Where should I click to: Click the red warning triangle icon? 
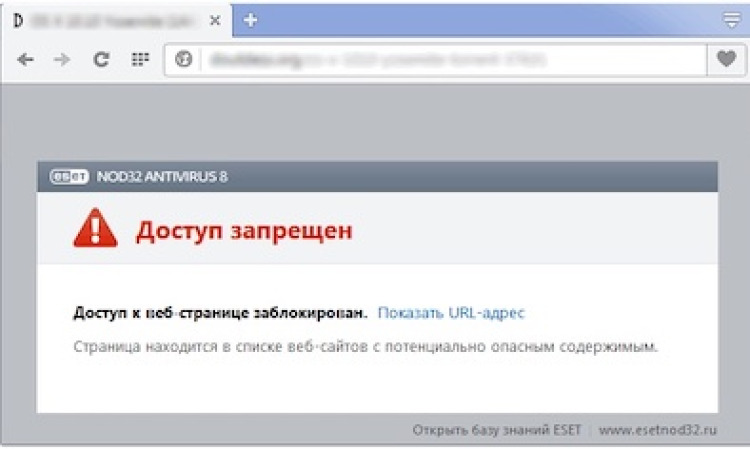(x=95, y=228)
